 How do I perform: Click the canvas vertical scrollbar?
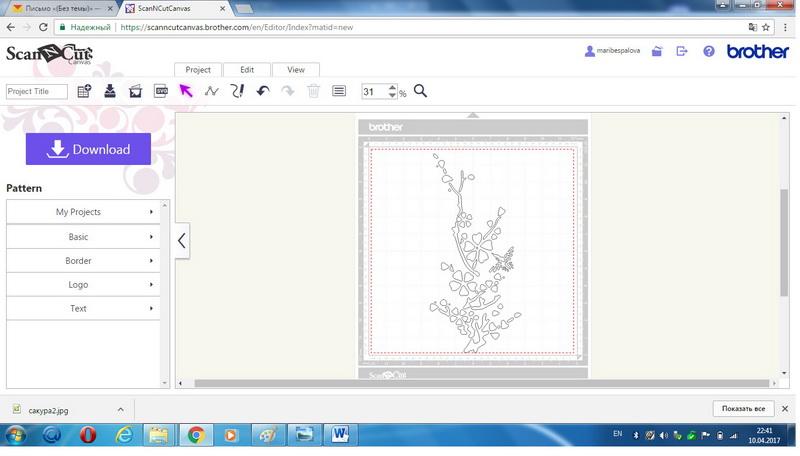[x=784, y=242]
